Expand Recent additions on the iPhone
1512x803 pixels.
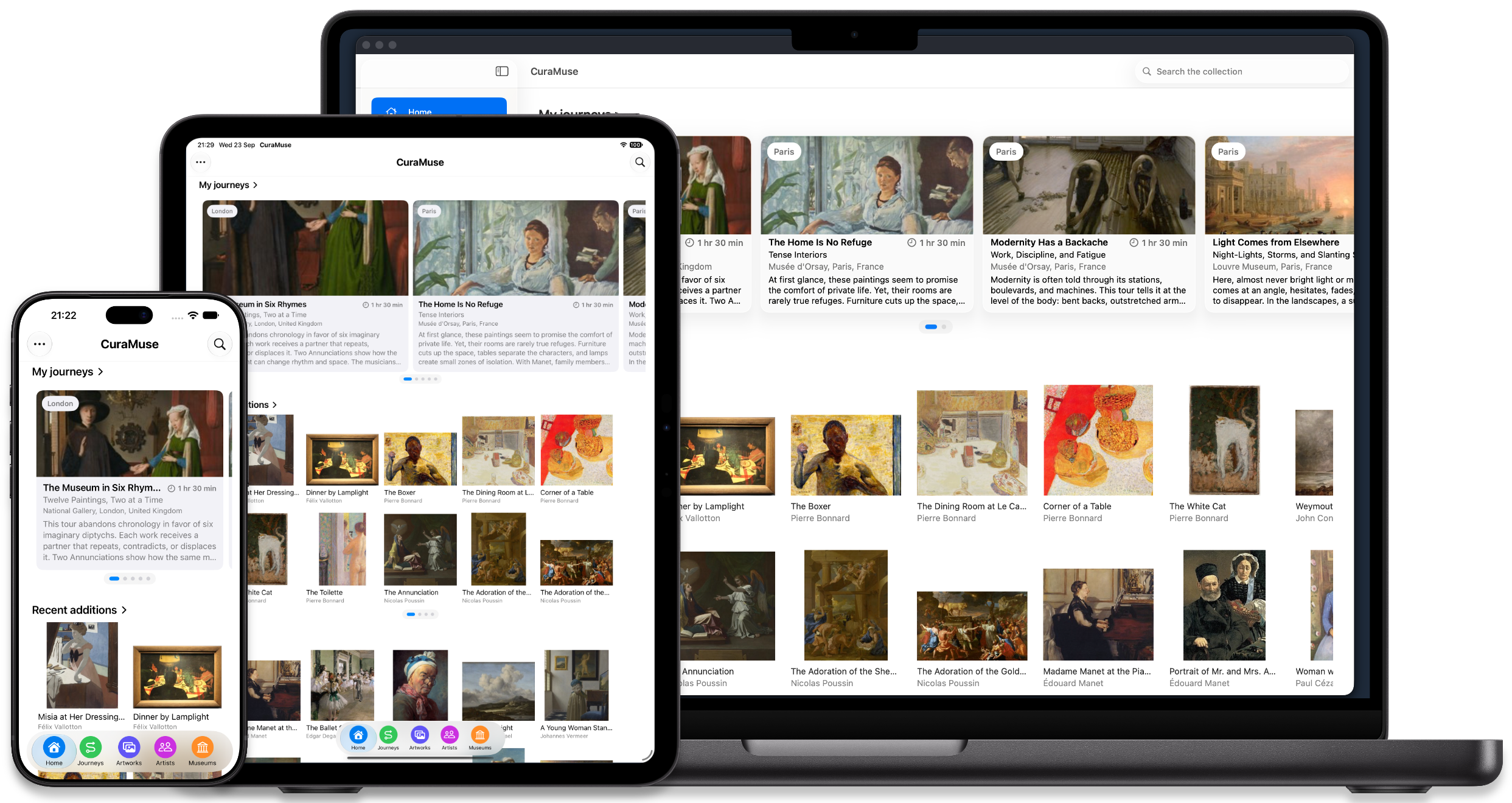click(79, 610)
